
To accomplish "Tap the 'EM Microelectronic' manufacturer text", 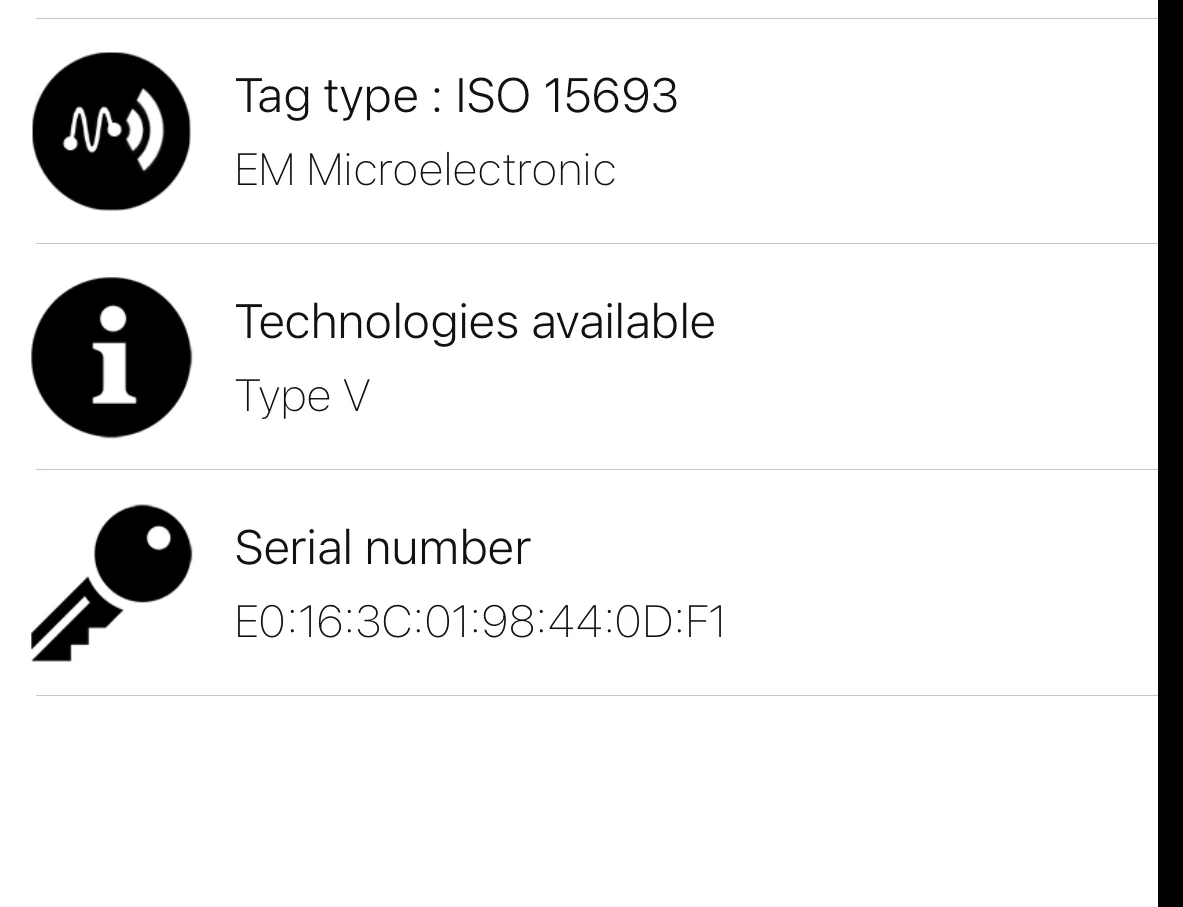I will click(426, 170).
